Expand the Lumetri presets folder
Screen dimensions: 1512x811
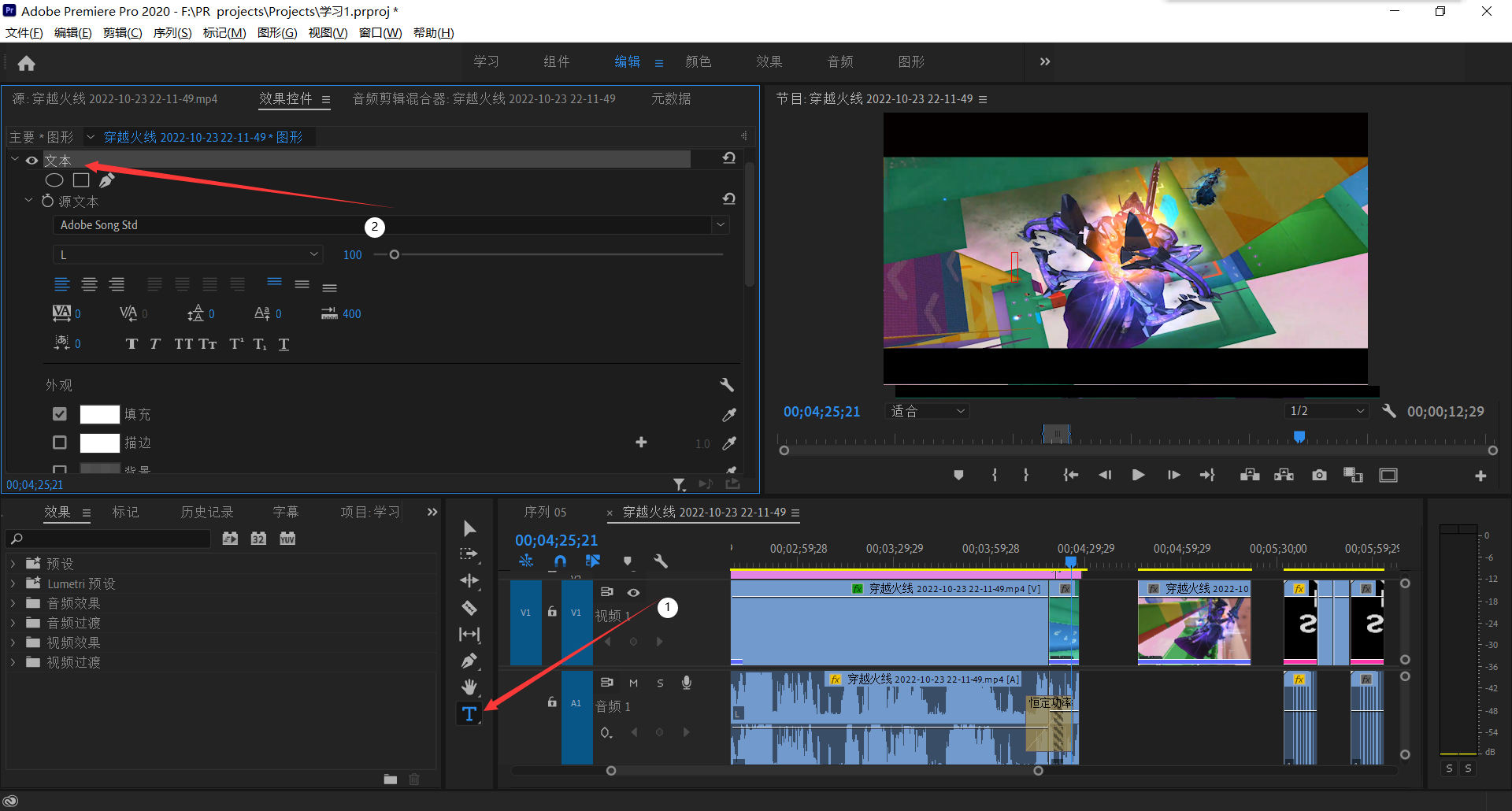(13, 583)
